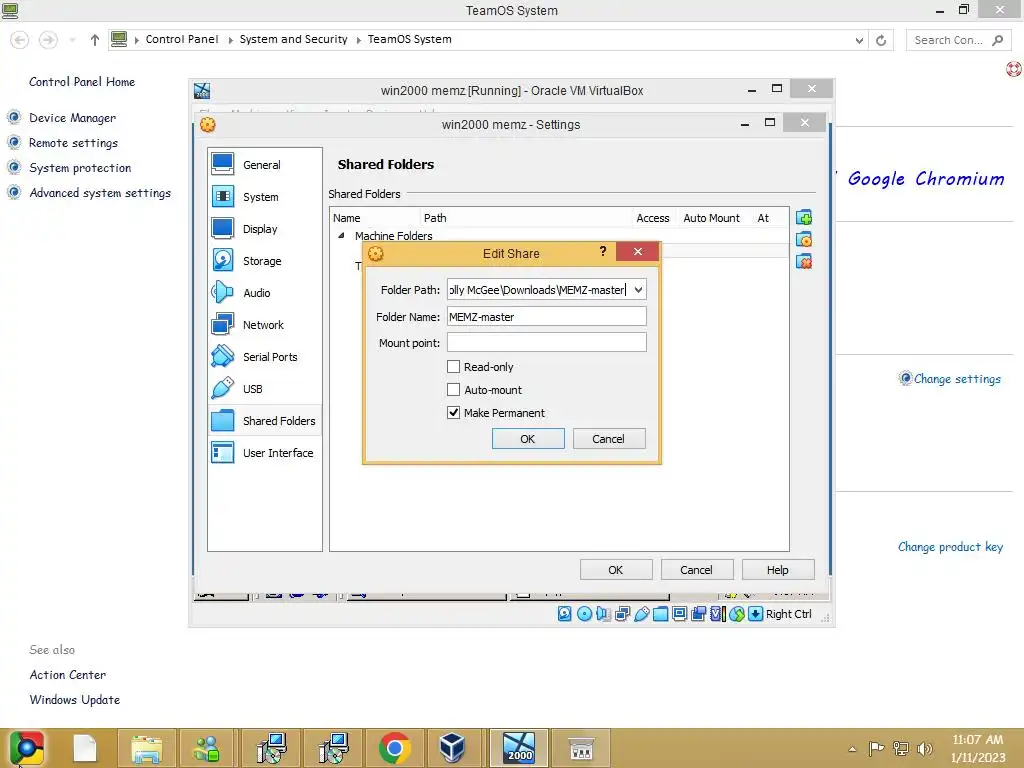
Task: Click display indicator in VM status bar
Action: 680,614
